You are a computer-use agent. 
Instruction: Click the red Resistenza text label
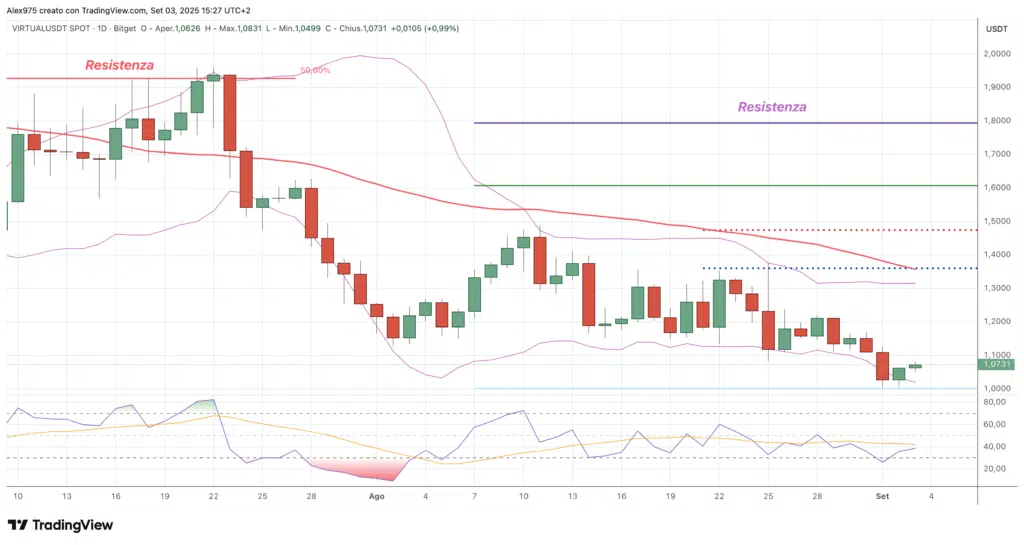coord(119,65)
